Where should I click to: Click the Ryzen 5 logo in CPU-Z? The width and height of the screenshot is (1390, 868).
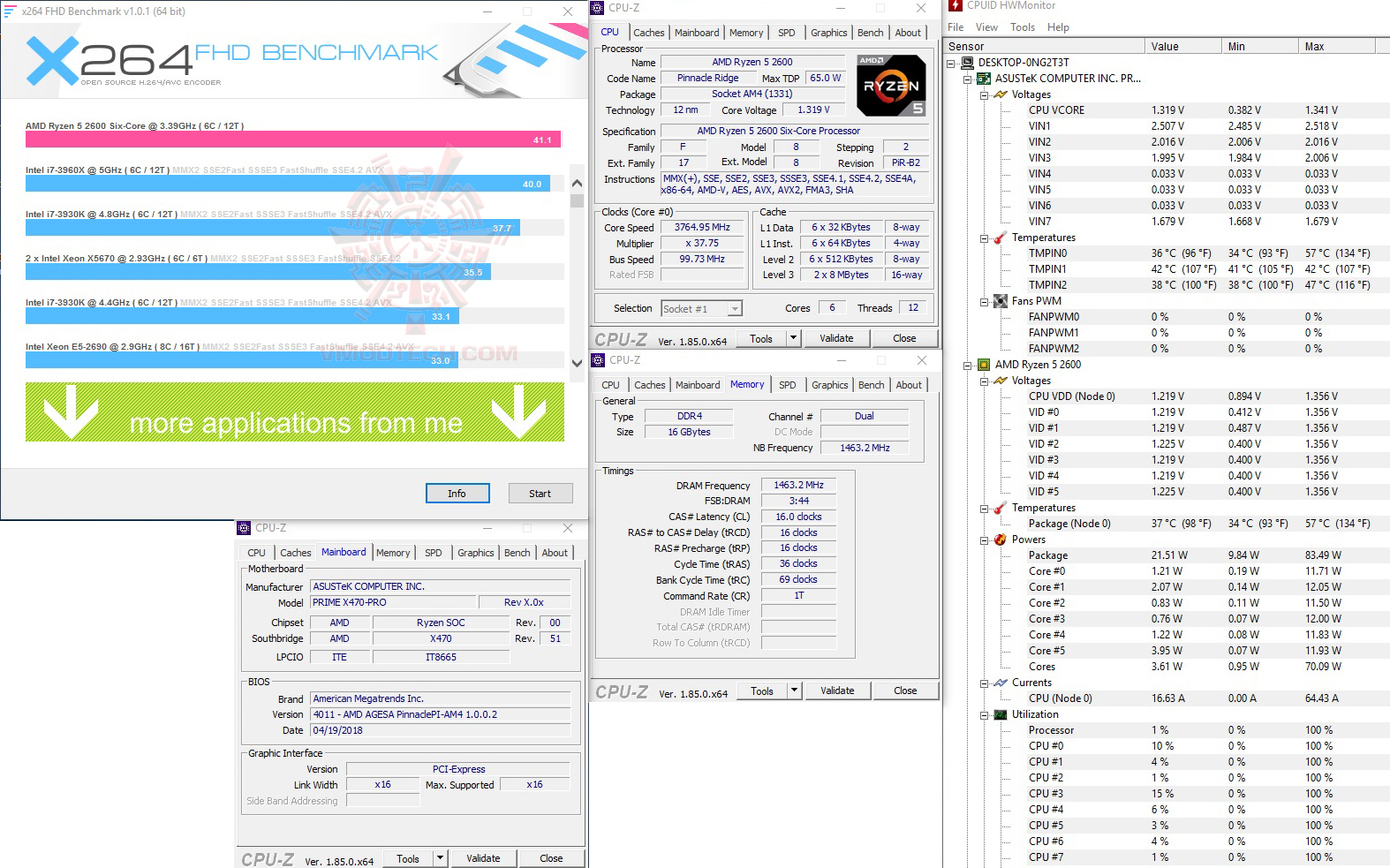point(891,86)
